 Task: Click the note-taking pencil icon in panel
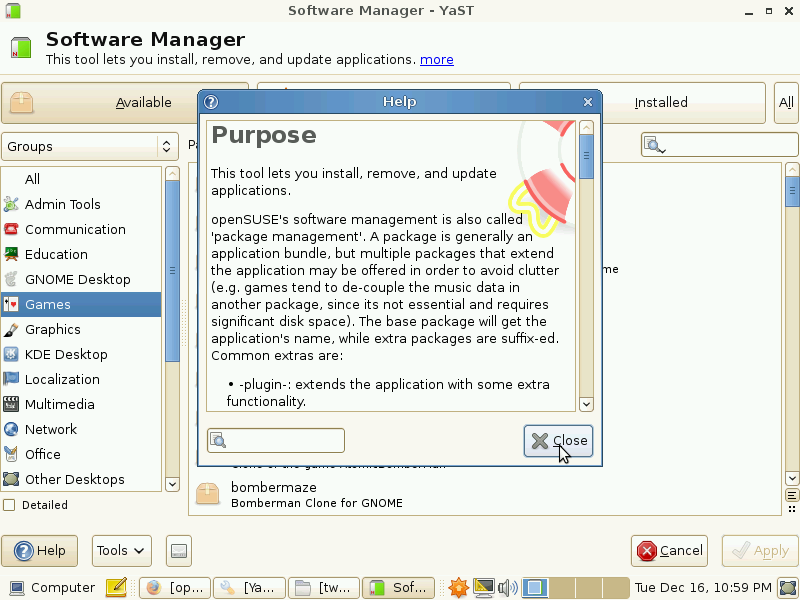116,588
